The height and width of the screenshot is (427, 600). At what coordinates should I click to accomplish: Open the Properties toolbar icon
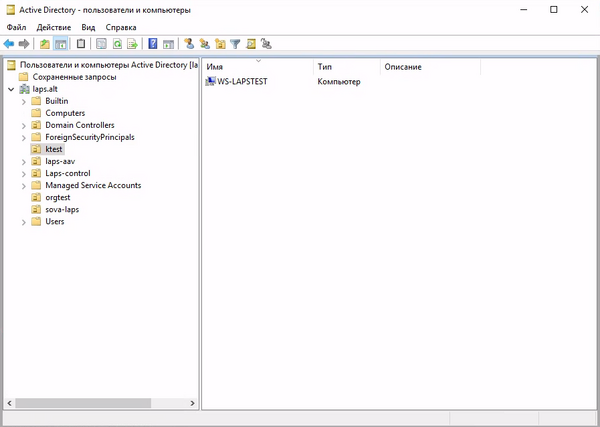pyautogui.click(x=101, y=44)
